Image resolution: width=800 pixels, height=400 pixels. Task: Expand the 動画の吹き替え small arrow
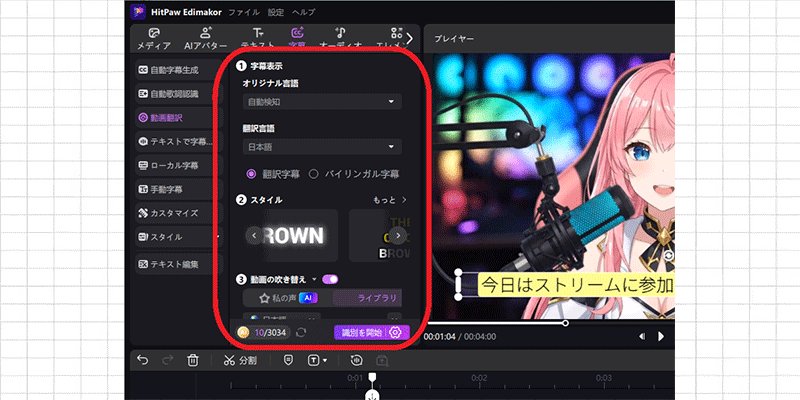314,280
